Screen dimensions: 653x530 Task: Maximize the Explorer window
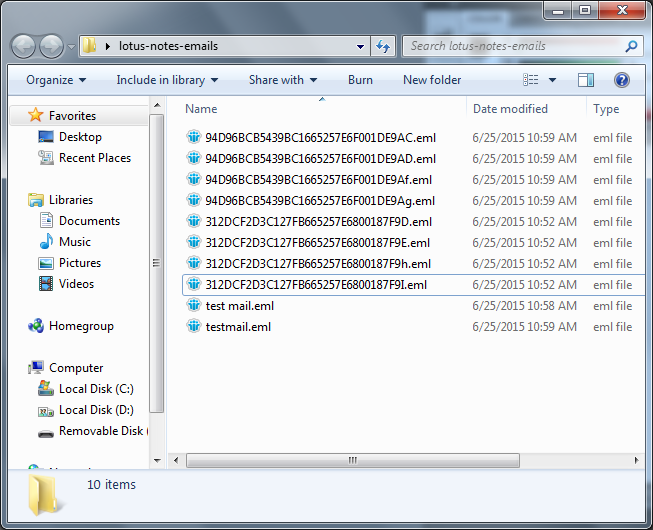click(x=585, y=11)
